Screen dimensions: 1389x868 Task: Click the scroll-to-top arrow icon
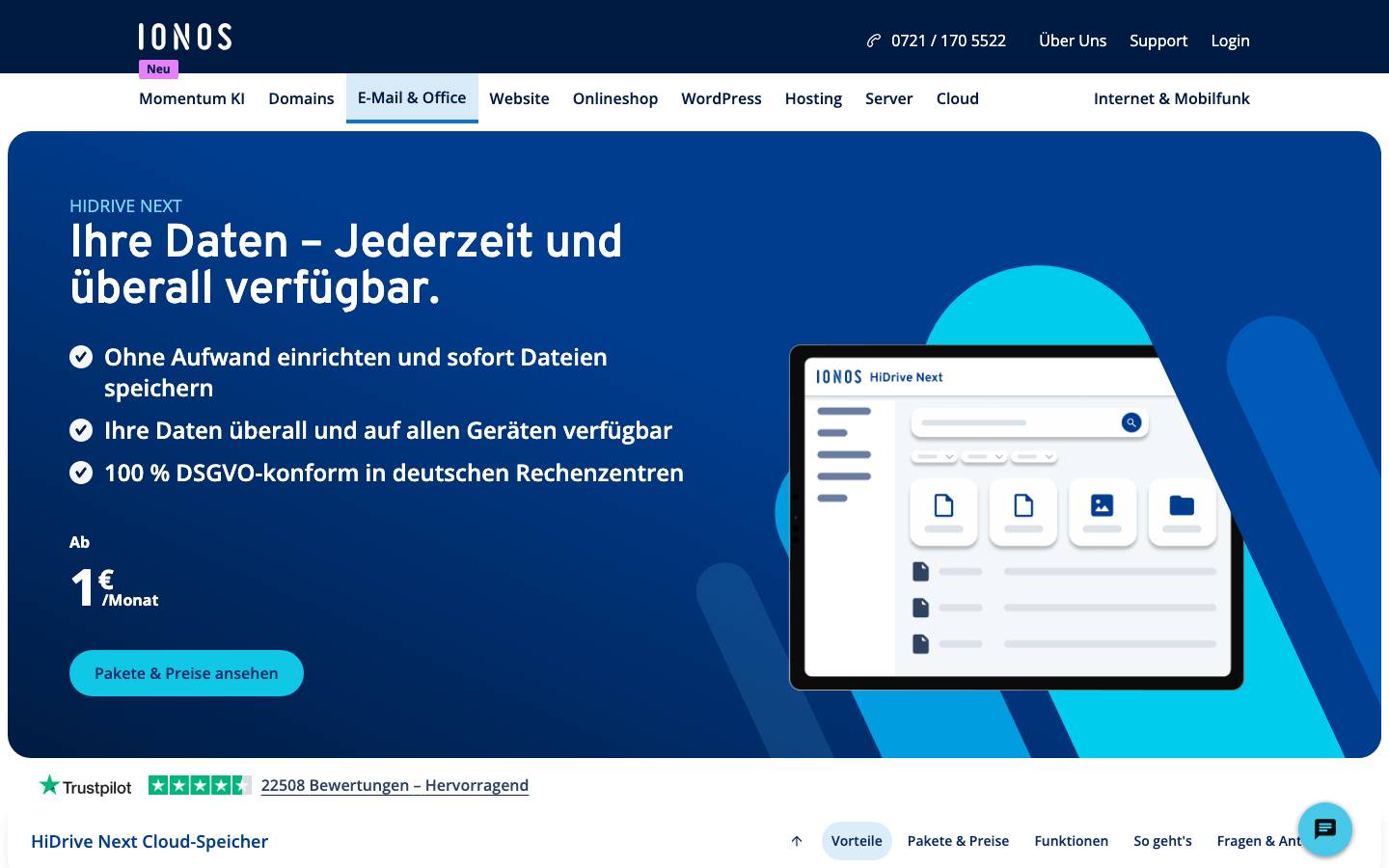coord(797,841)
